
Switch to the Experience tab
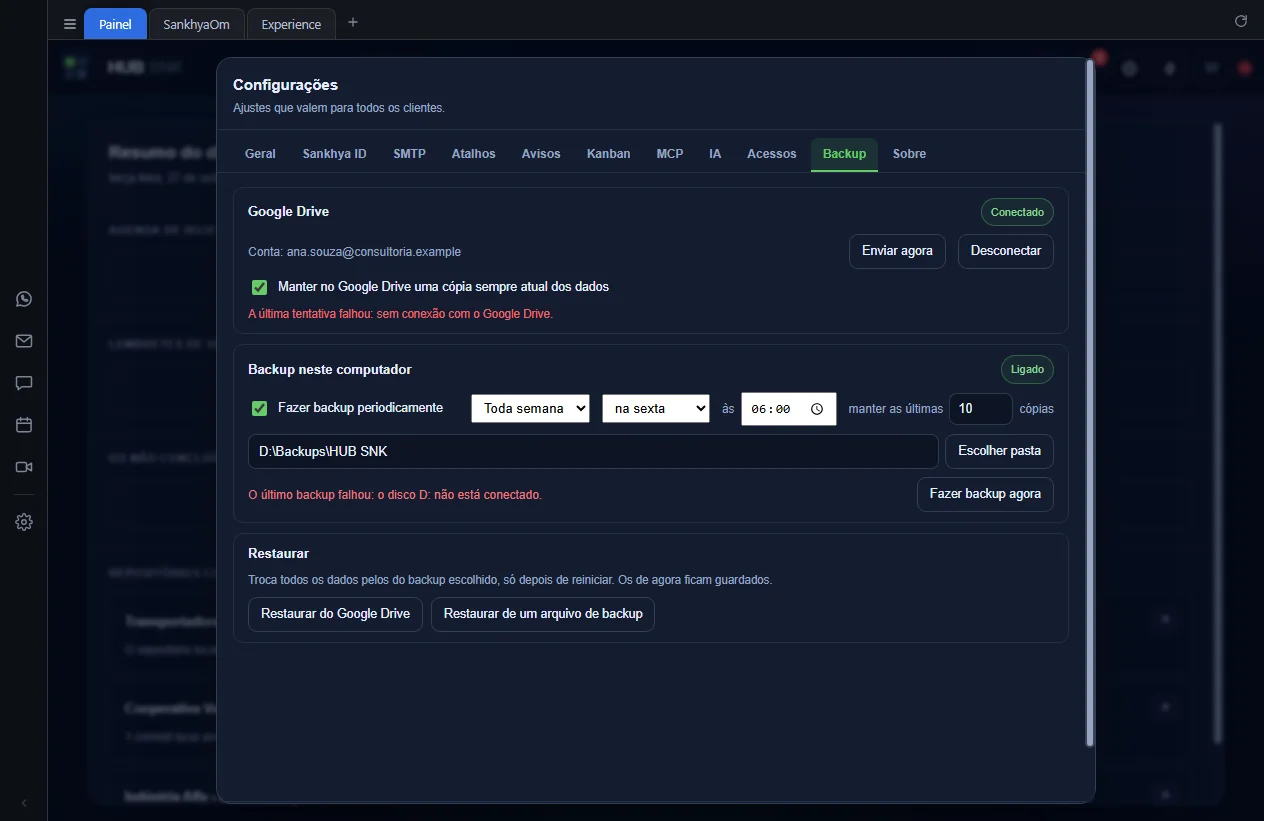point(291,24)
